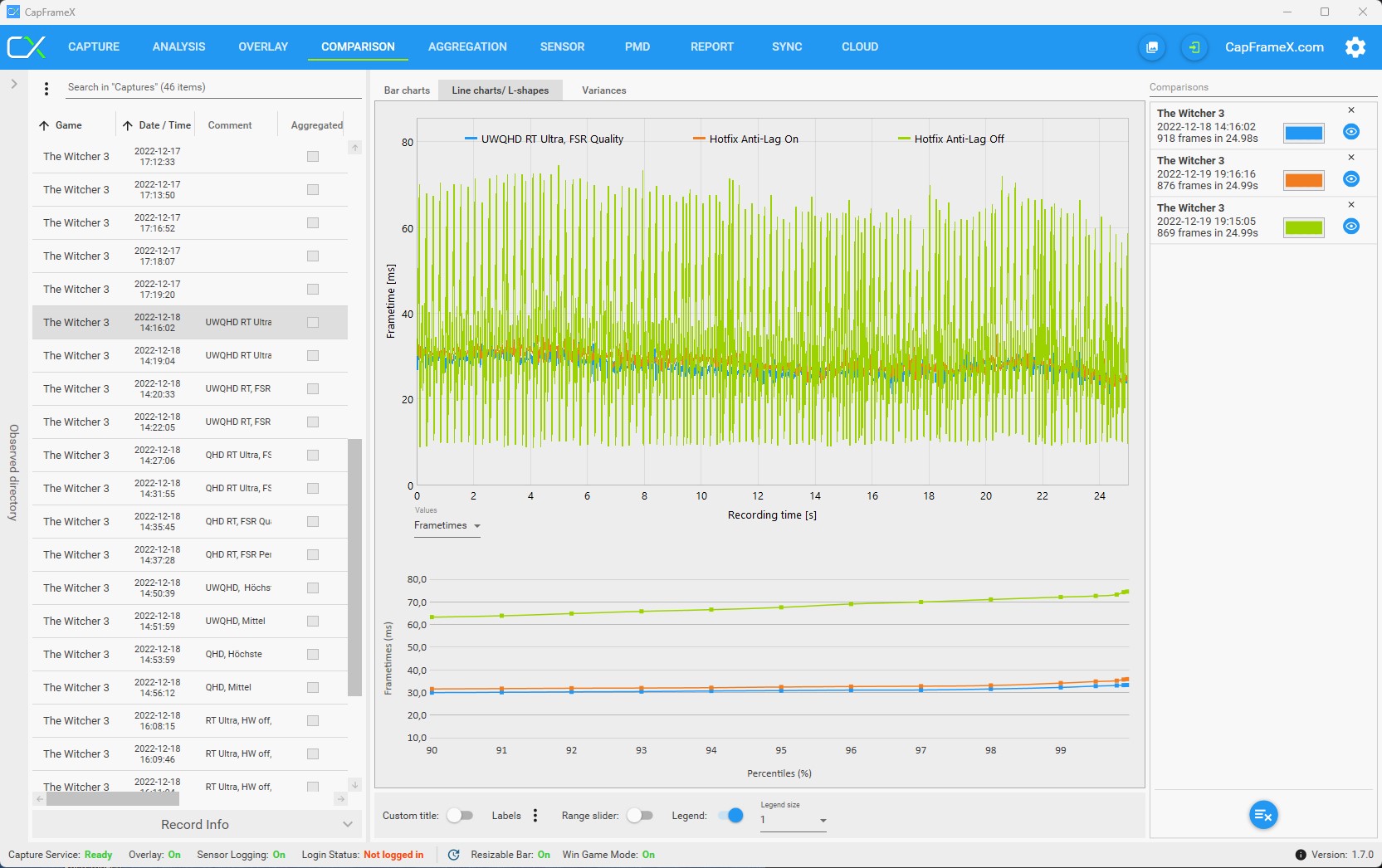Click the captures list scroll-down arrow
1382x868 pixels.
tap(355, 785)
